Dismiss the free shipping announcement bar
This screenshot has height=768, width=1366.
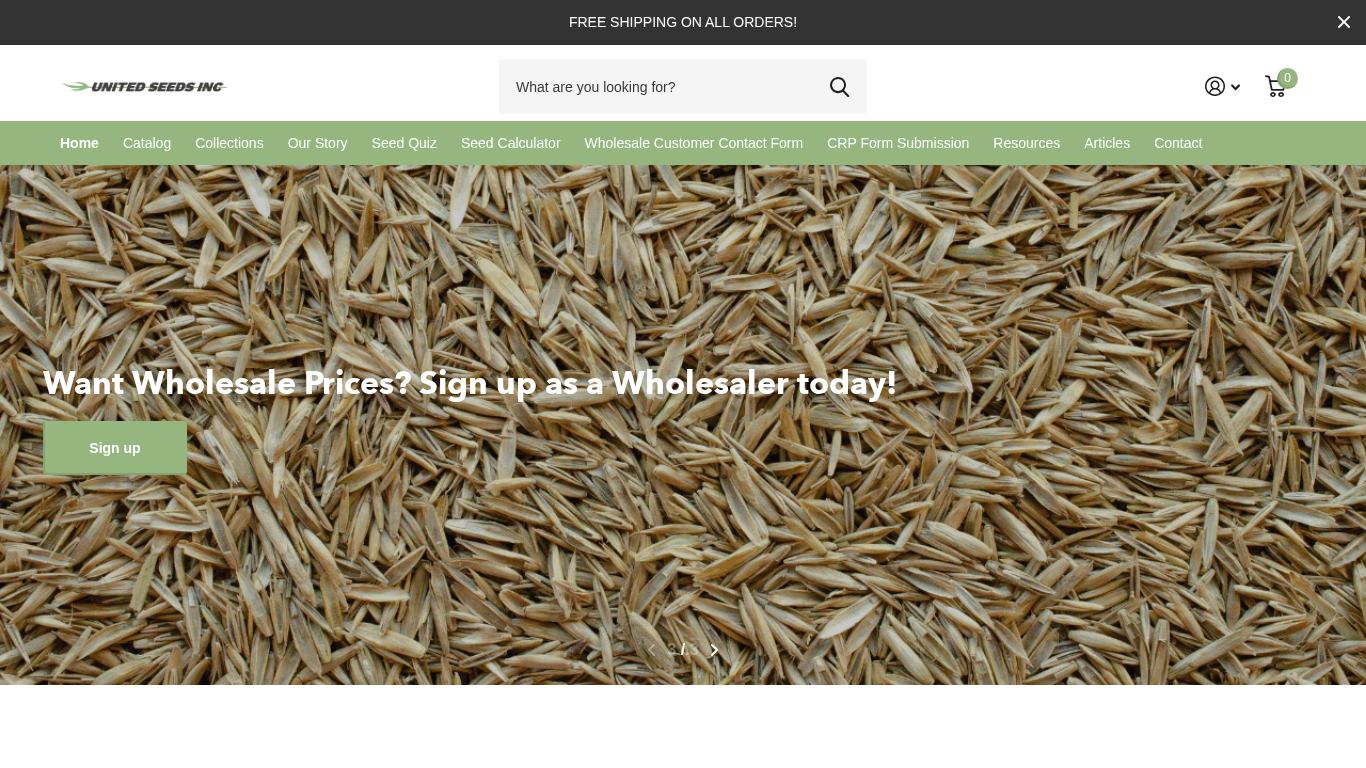1343,22
